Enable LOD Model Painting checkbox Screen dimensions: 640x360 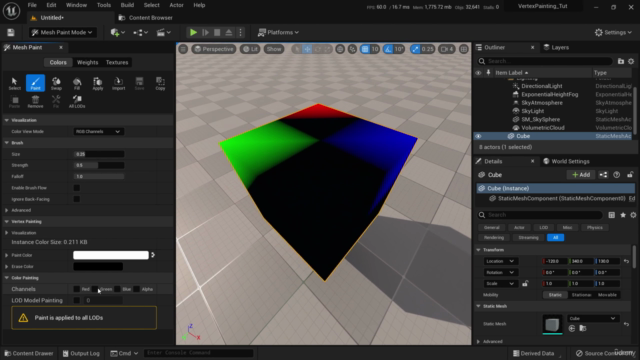(76, 300)
